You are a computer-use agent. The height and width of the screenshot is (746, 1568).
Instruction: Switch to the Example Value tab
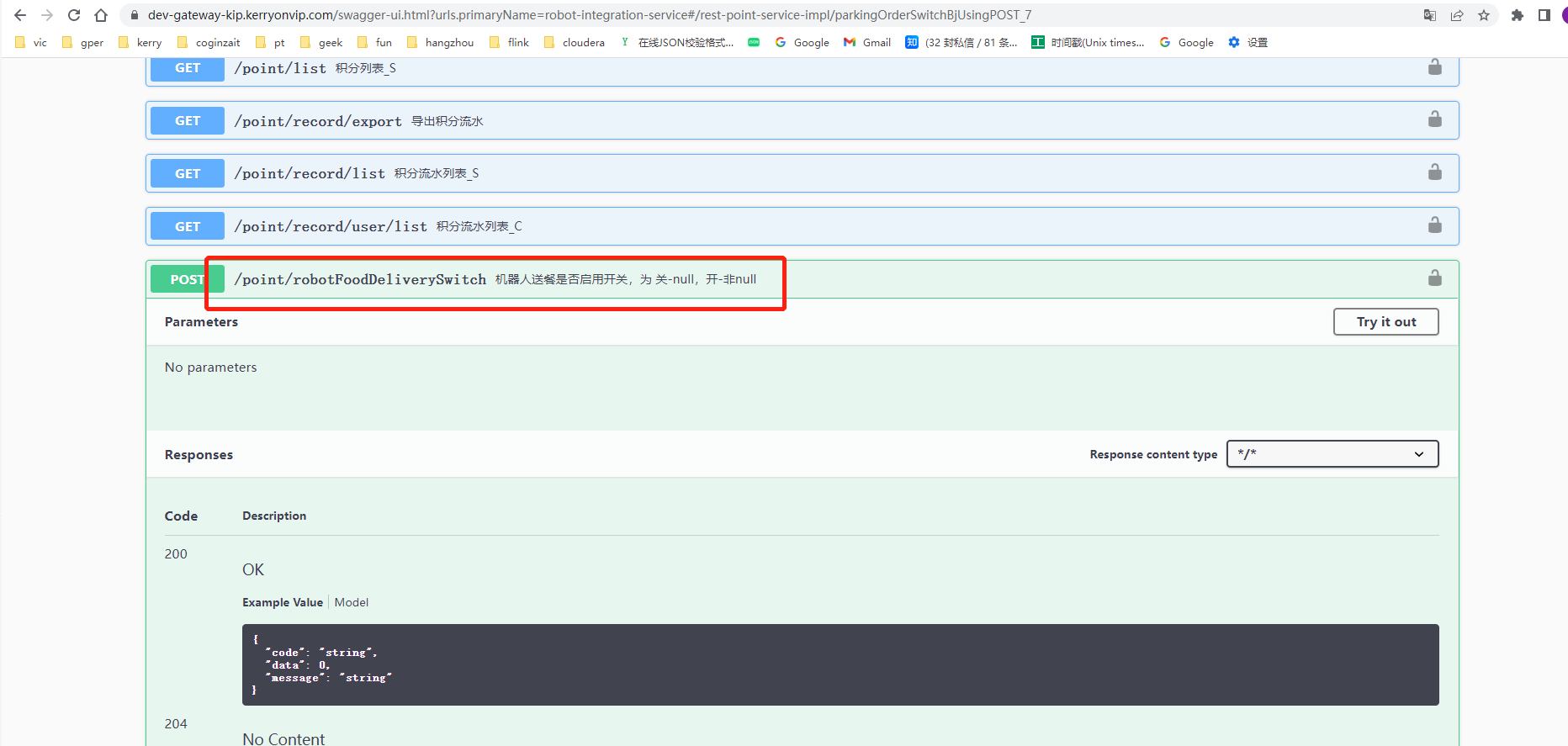[x=283, y=602]
